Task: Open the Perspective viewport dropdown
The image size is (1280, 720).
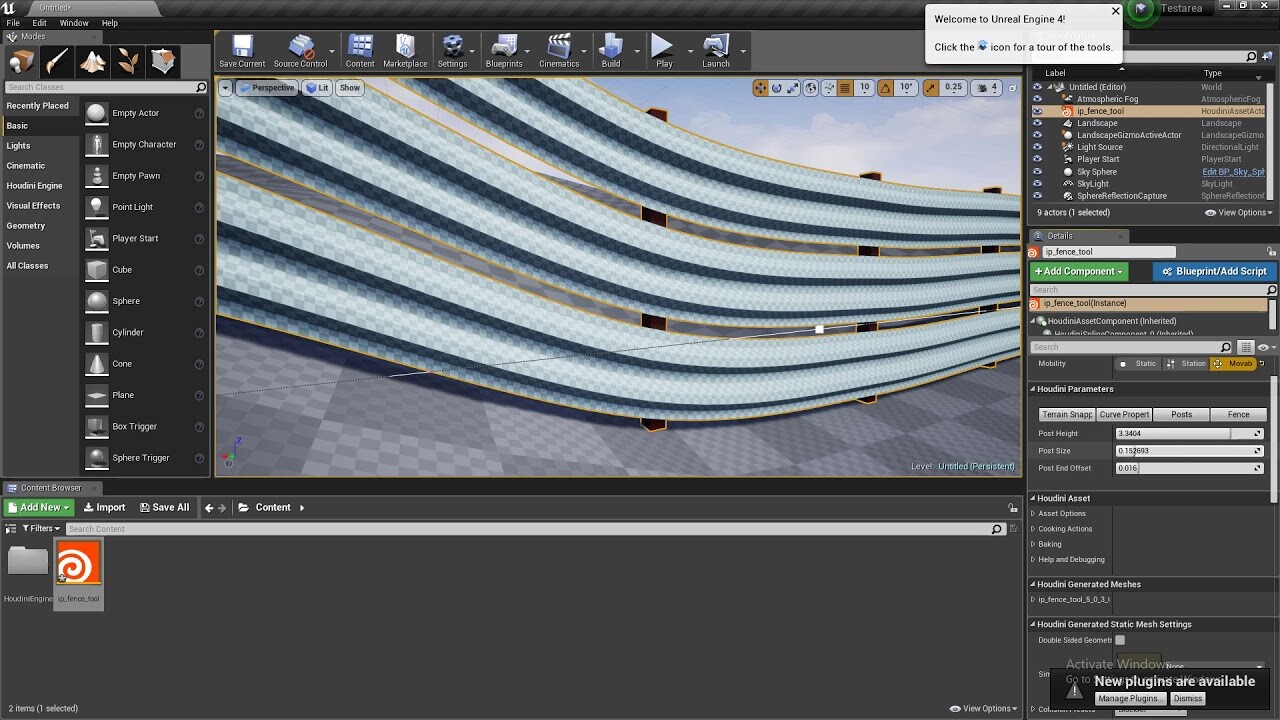Action: (266, 87)
